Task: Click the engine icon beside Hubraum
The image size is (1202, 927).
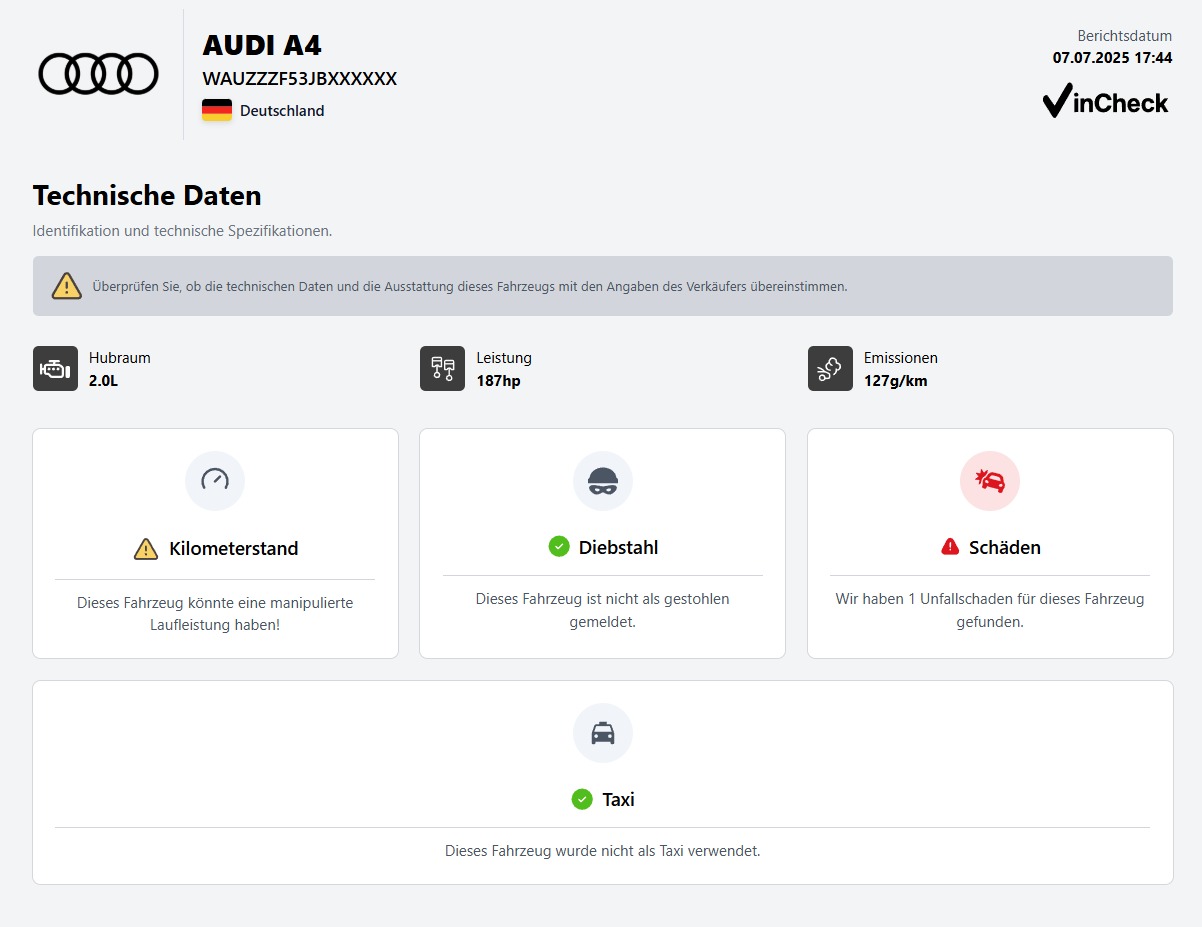Action: [x=55, y=368]
